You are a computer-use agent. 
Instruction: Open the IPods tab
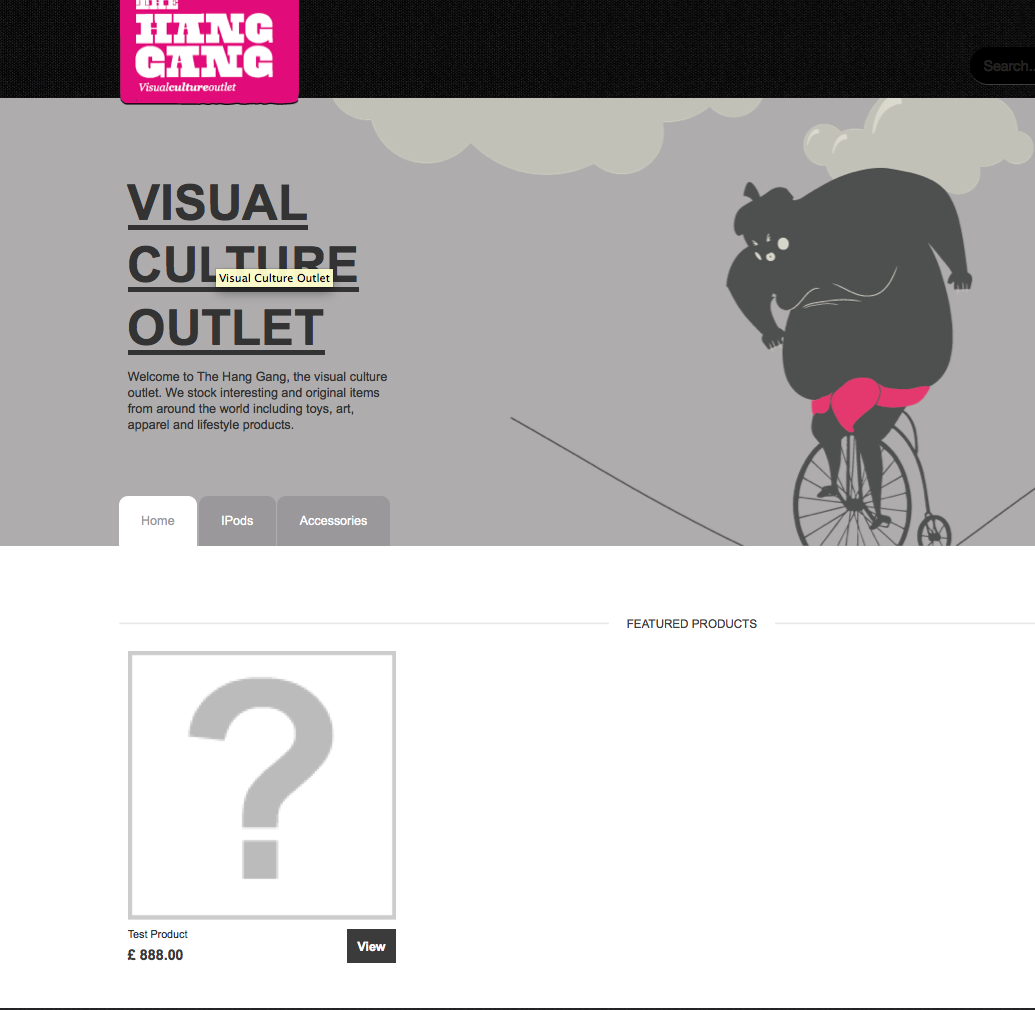click(x=237, y=521)
